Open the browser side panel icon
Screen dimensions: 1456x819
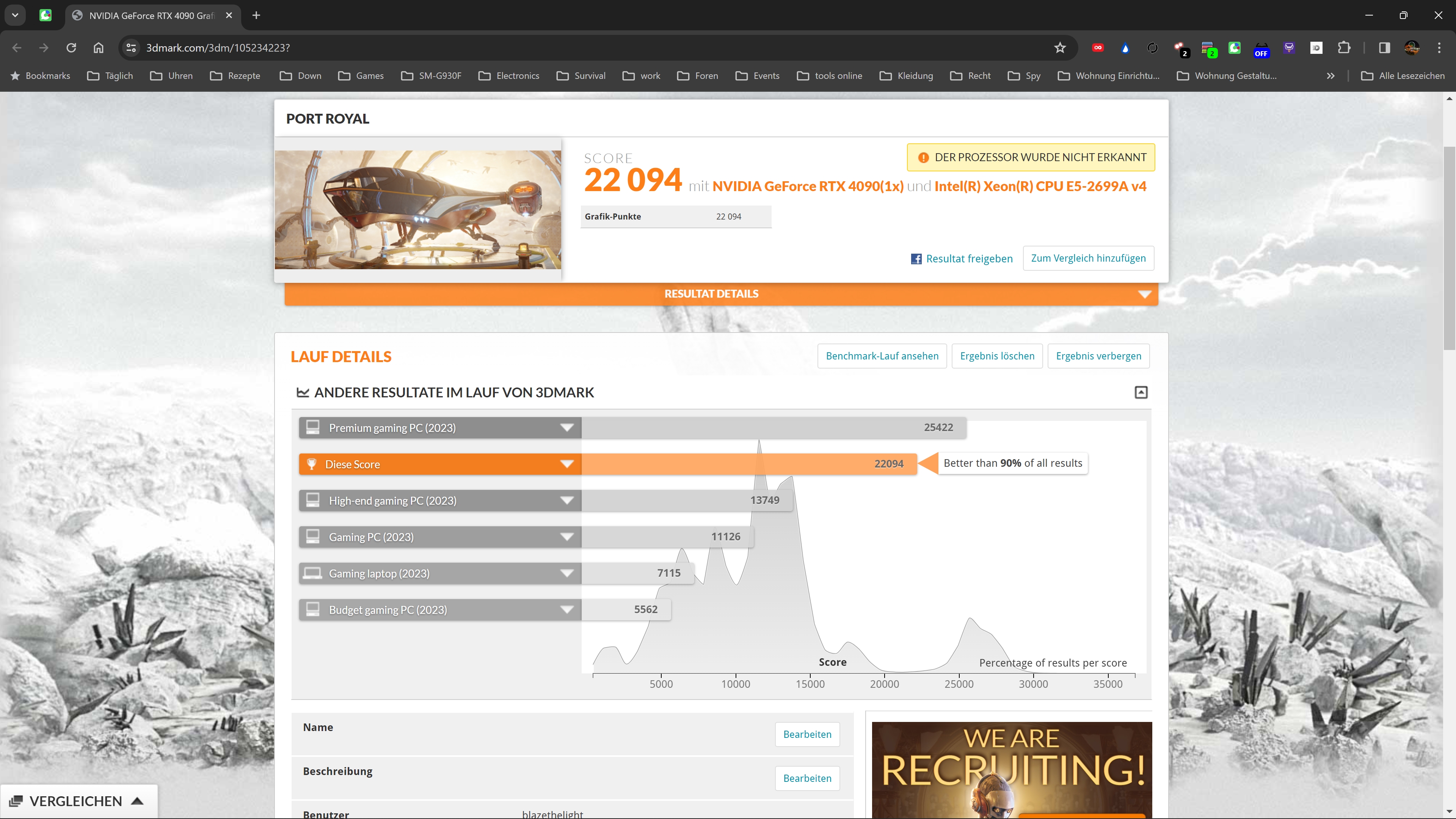click(1384, 48)
